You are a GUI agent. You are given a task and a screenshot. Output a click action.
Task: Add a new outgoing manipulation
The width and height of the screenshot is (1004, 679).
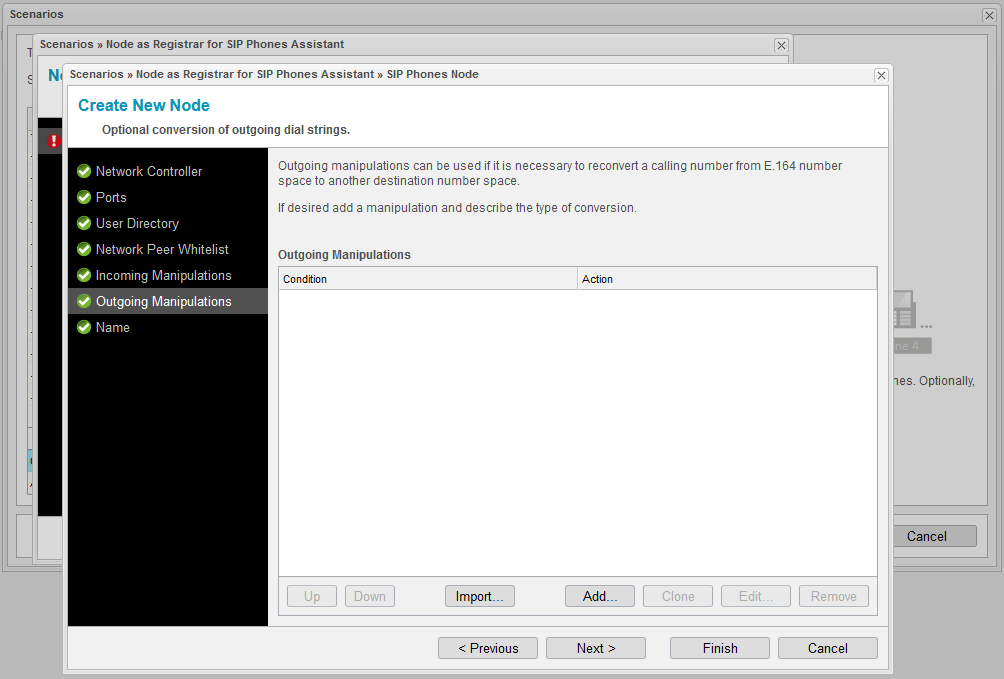600,596
